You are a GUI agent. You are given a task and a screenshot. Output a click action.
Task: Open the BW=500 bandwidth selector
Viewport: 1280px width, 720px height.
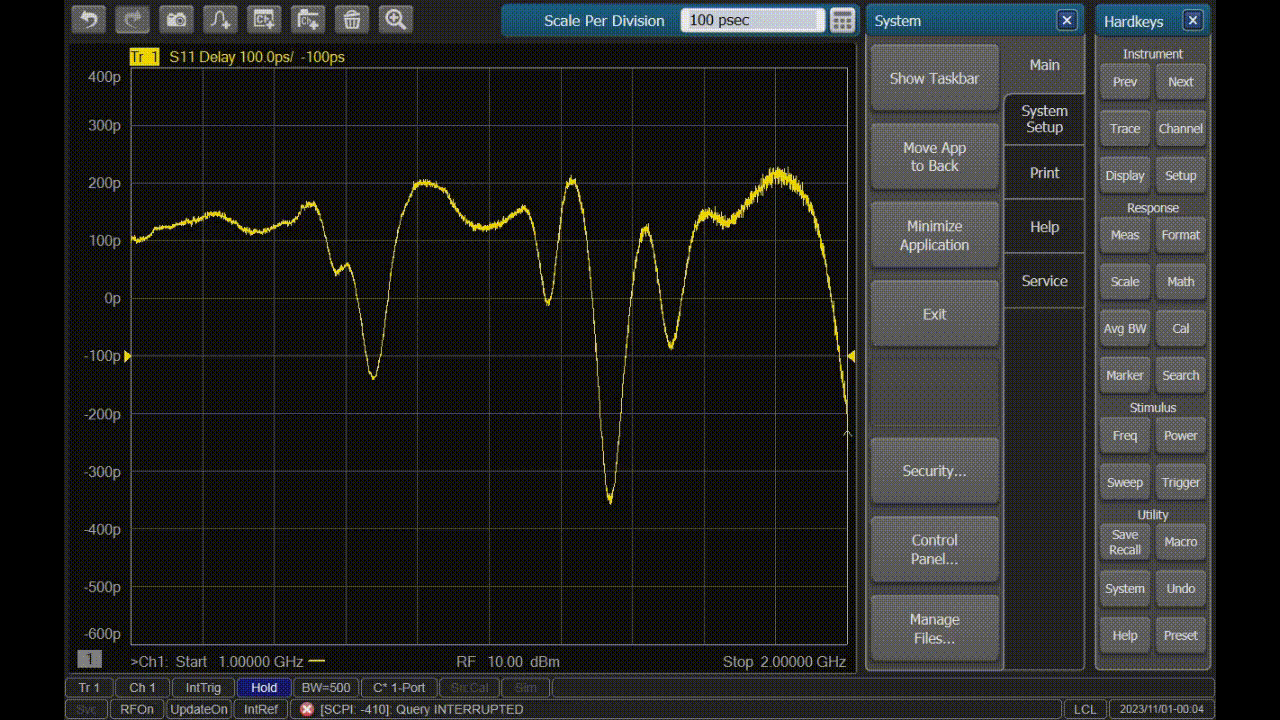click(x=326, y=688)
